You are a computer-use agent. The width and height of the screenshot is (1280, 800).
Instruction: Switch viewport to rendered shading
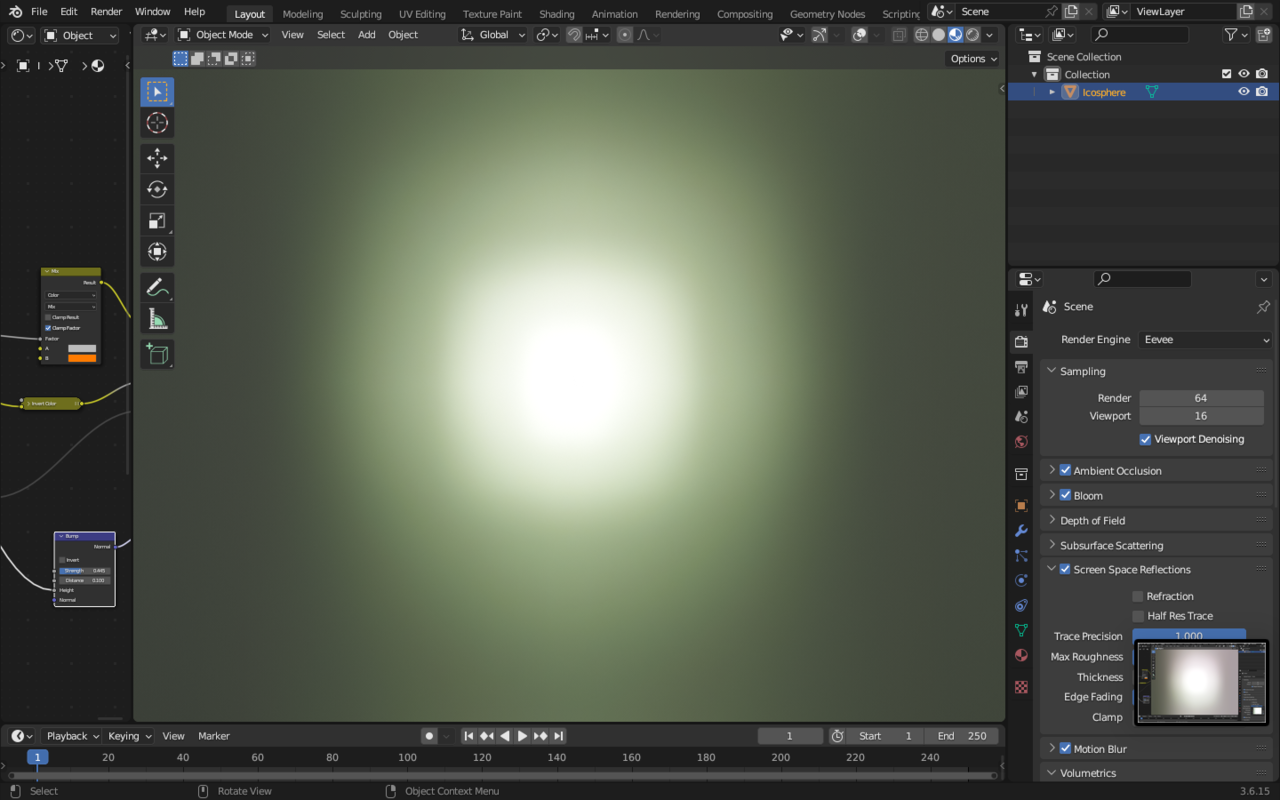(973, 35)
